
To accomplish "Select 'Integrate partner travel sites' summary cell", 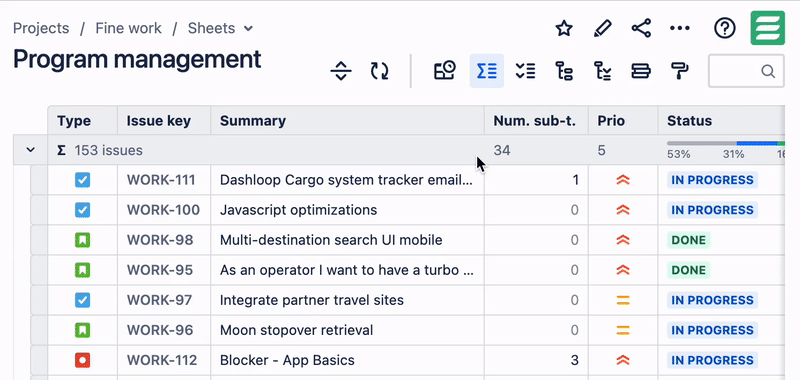I will coord(347,300).
